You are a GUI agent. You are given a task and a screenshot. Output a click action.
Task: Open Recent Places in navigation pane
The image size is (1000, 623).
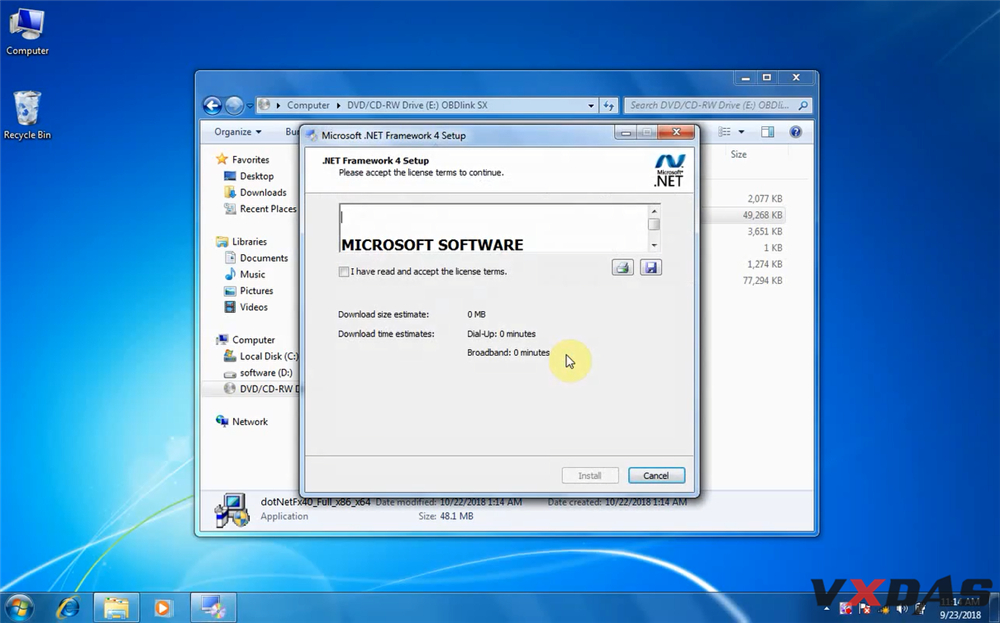pos(260,209)
